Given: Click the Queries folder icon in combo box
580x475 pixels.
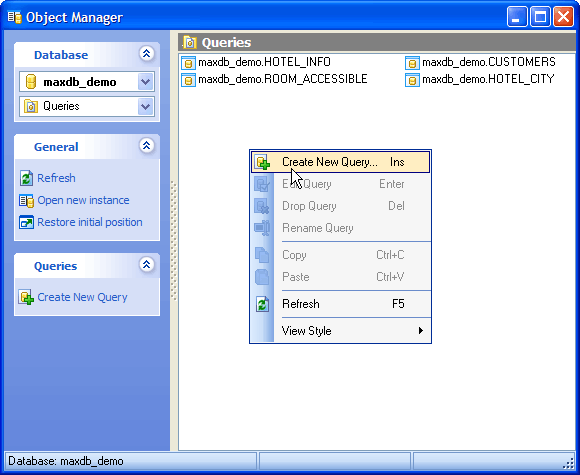Looking at the screenshot, I should [31, 106].
